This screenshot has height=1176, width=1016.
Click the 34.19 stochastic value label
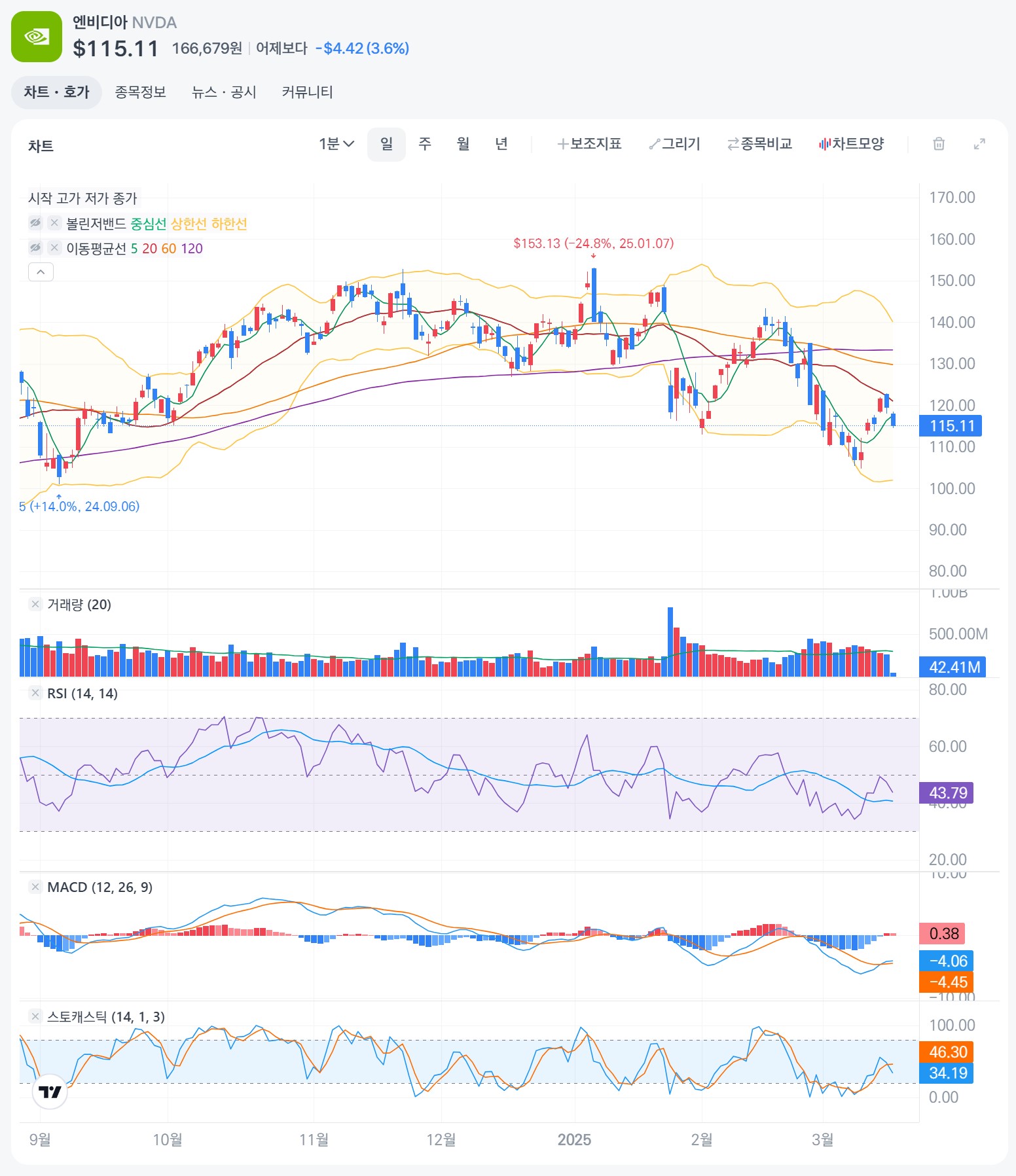pos(947,1073)
